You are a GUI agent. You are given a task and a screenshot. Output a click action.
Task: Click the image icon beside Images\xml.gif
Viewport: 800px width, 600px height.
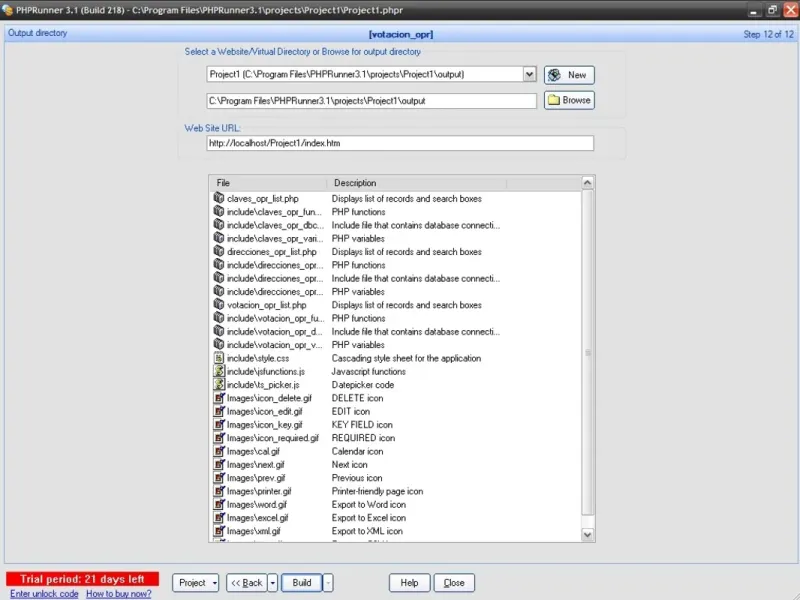219,530
